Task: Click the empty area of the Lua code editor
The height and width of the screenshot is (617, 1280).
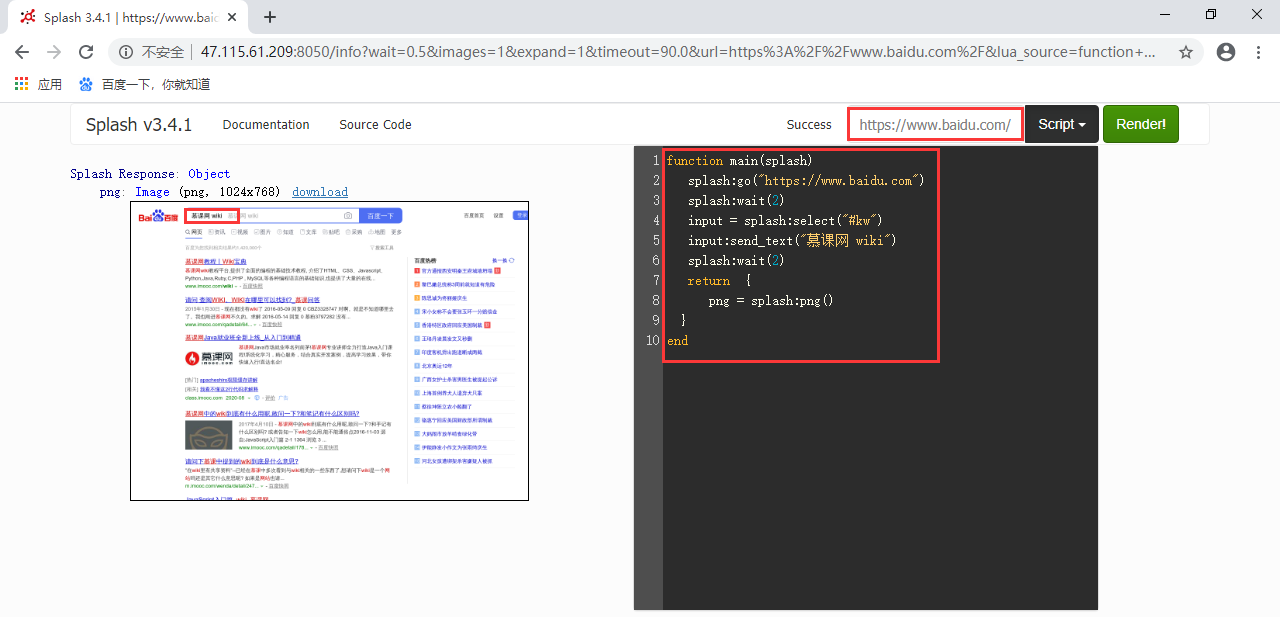Action: pyautogui.click(x=880, y=480)
